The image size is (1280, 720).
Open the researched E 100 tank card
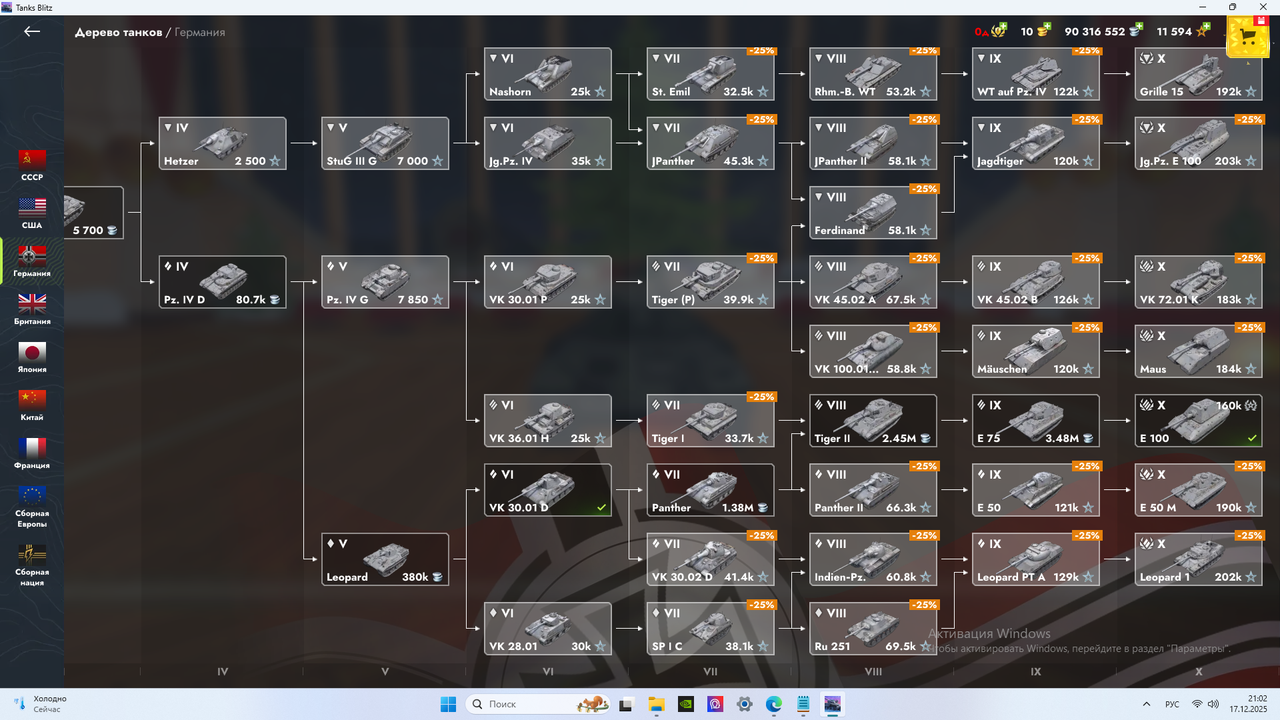coord(1199,420)
